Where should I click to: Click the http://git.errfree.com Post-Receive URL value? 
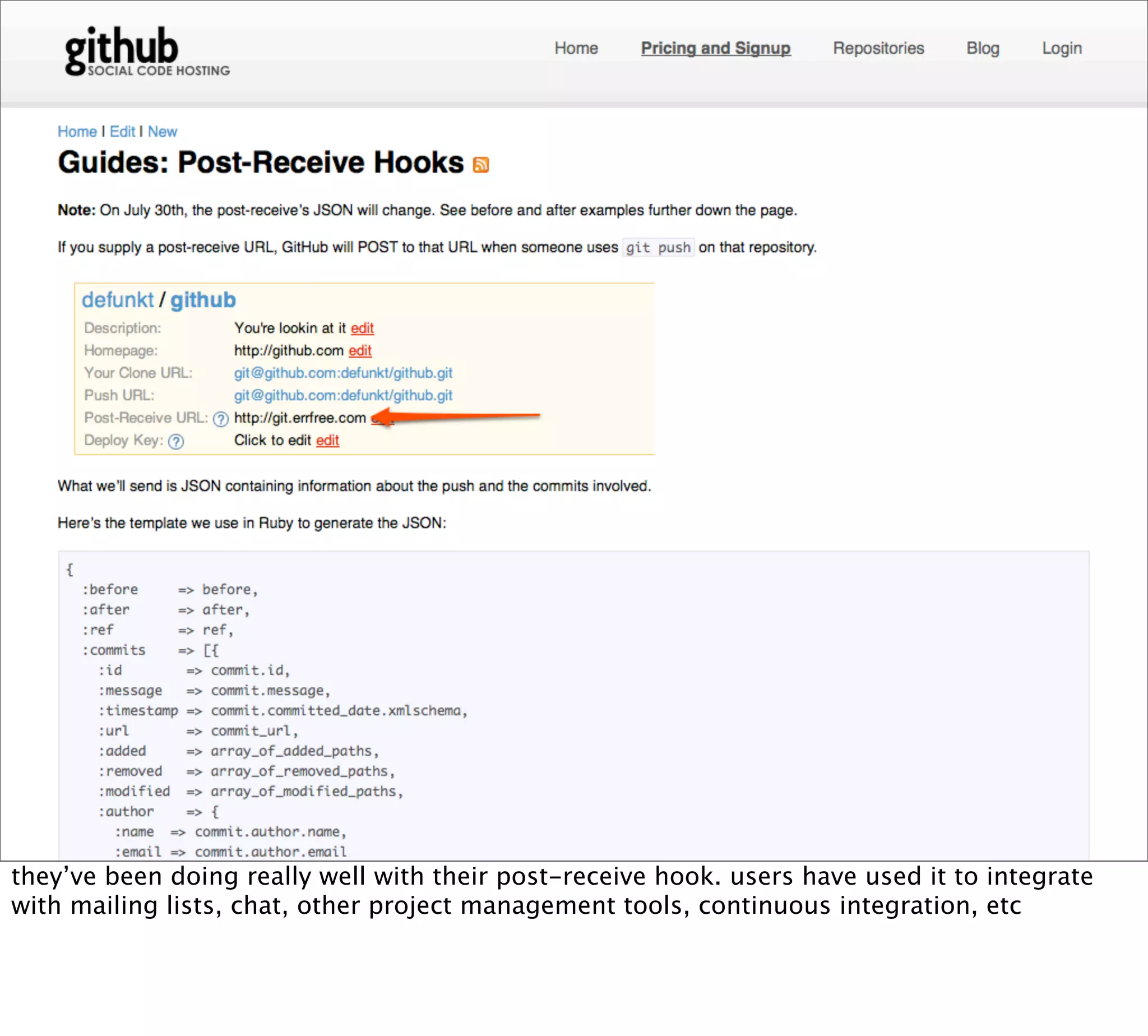[300, 418]
